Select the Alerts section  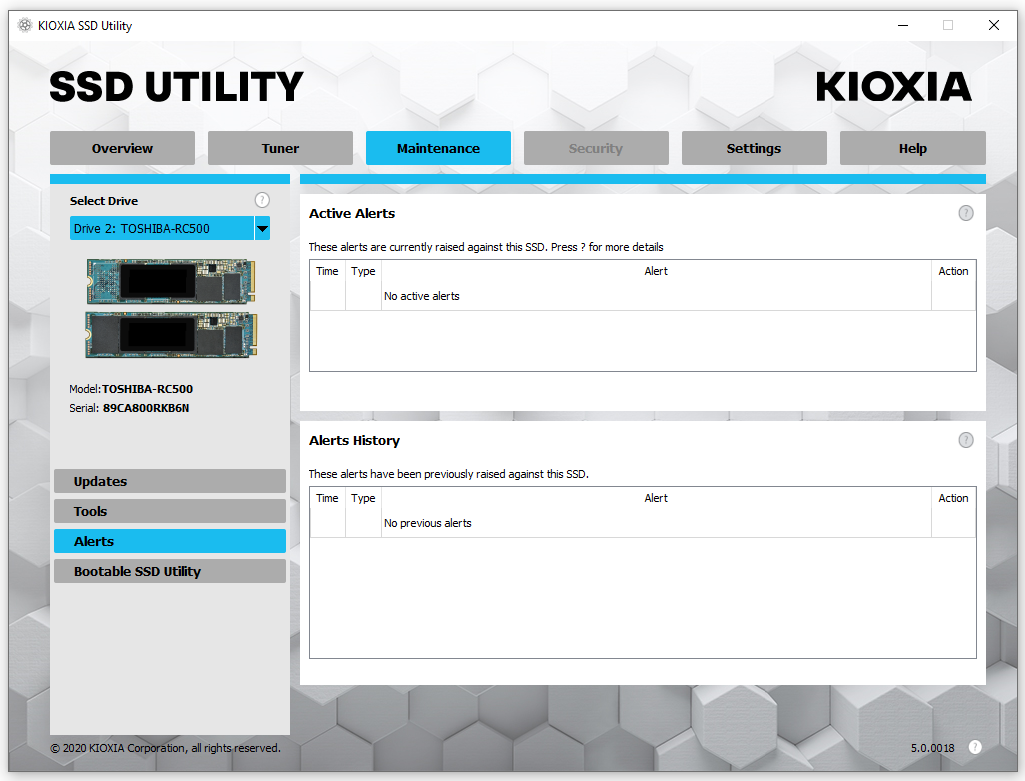(170, 541)
